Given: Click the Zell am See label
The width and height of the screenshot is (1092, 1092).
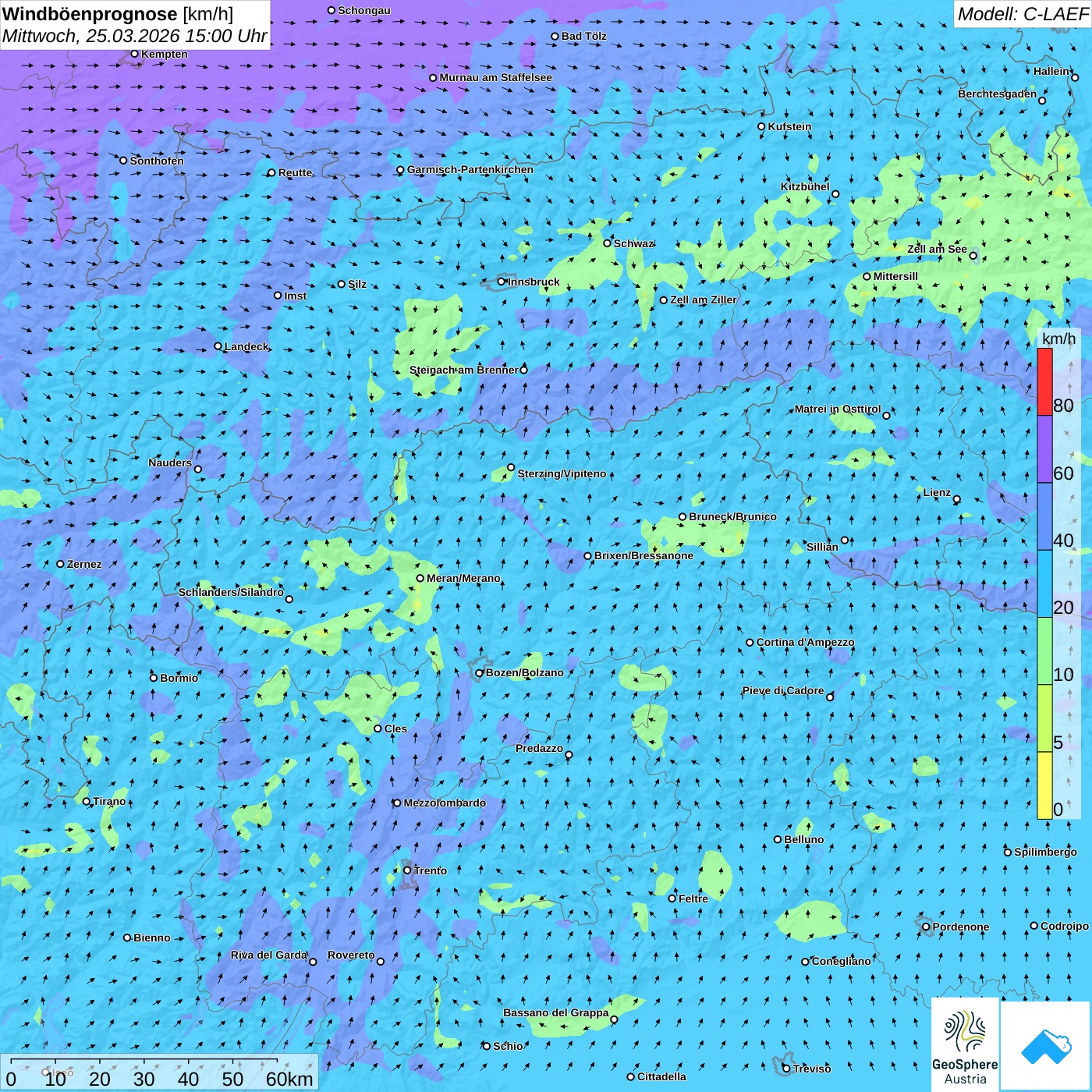Looking at the screenshot, I should point(937,249).
